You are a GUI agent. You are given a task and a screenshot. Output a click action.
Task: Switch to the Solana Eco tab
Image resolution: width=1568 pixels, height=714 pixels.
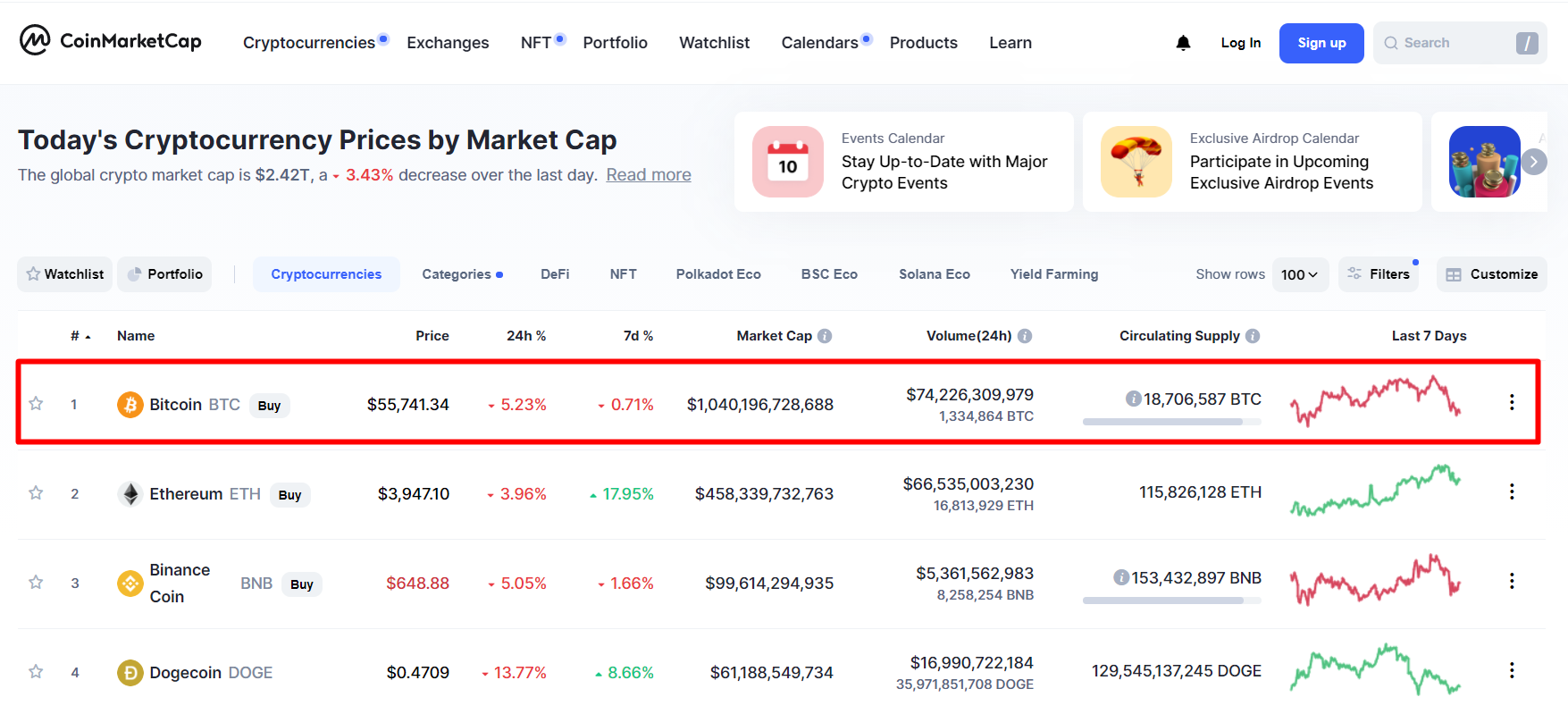(x=935, y=274)
